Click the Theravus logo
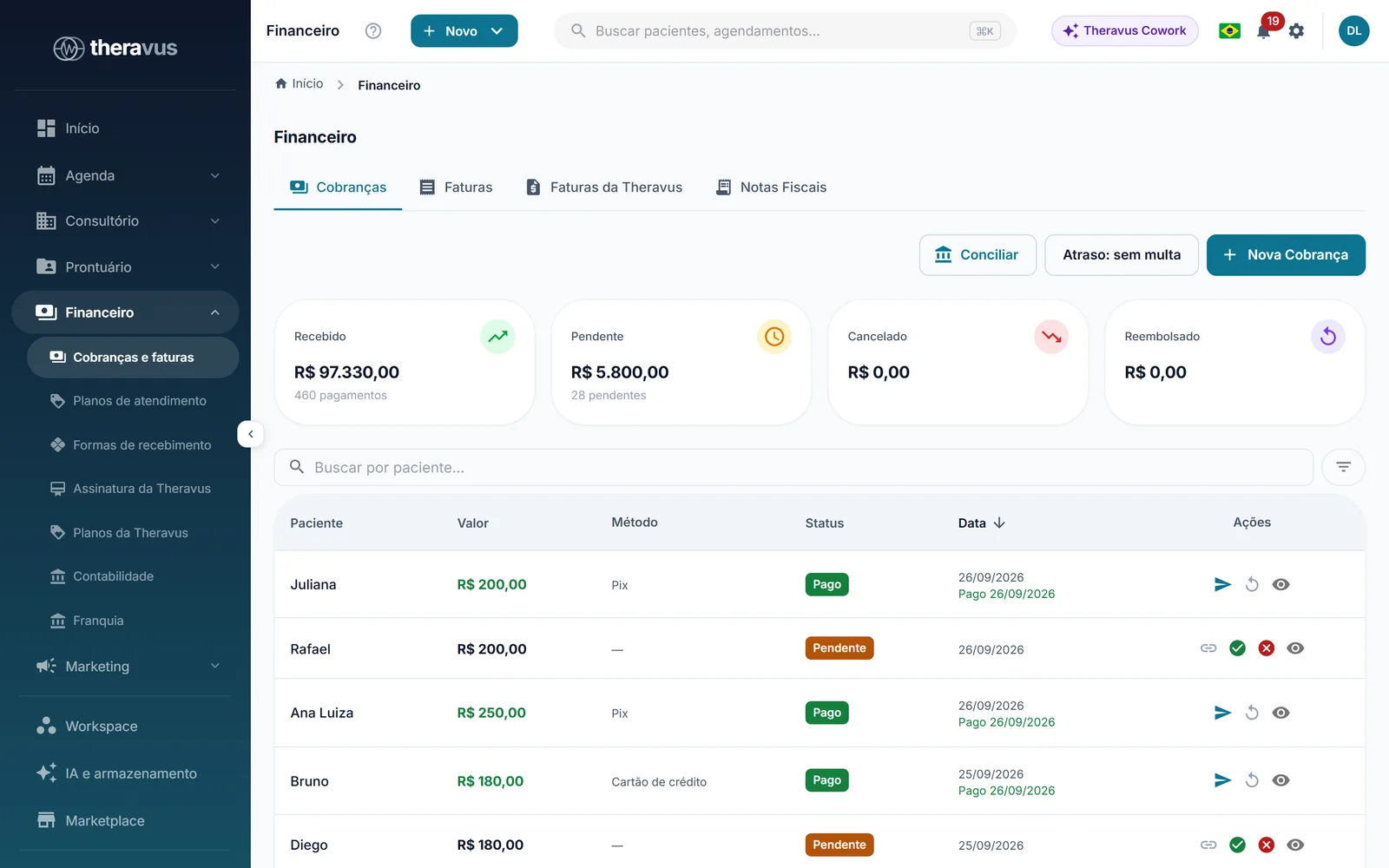The image size is (1389, 868). click(x=115, y=48)
